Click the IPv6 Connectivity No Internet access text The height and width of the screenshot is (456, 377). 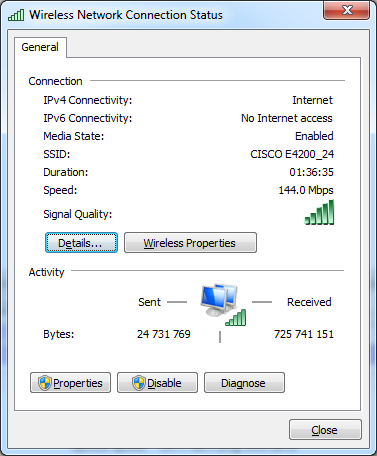coord(287,118)
